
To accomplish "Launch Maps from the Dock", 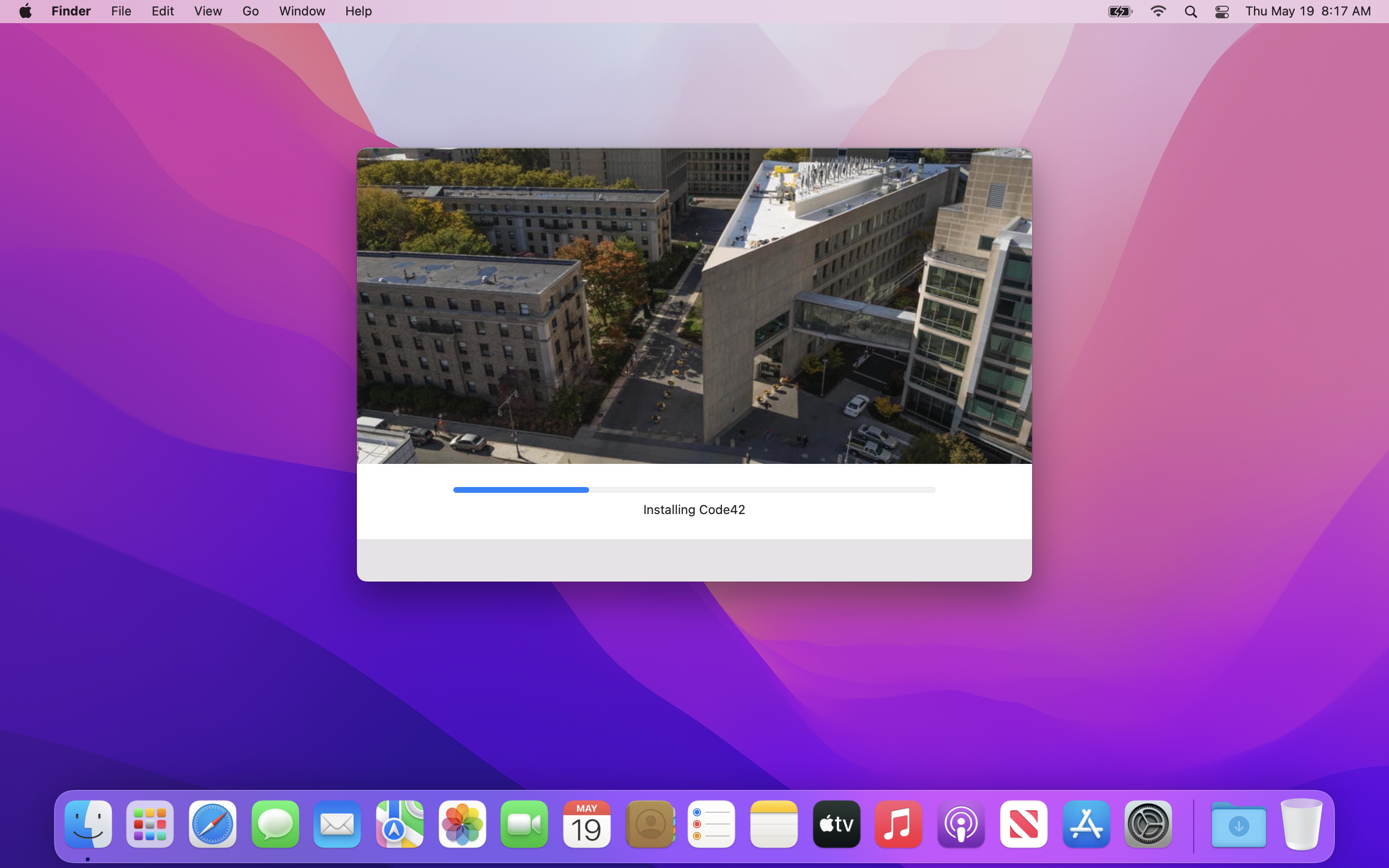I will click(399, 824).
